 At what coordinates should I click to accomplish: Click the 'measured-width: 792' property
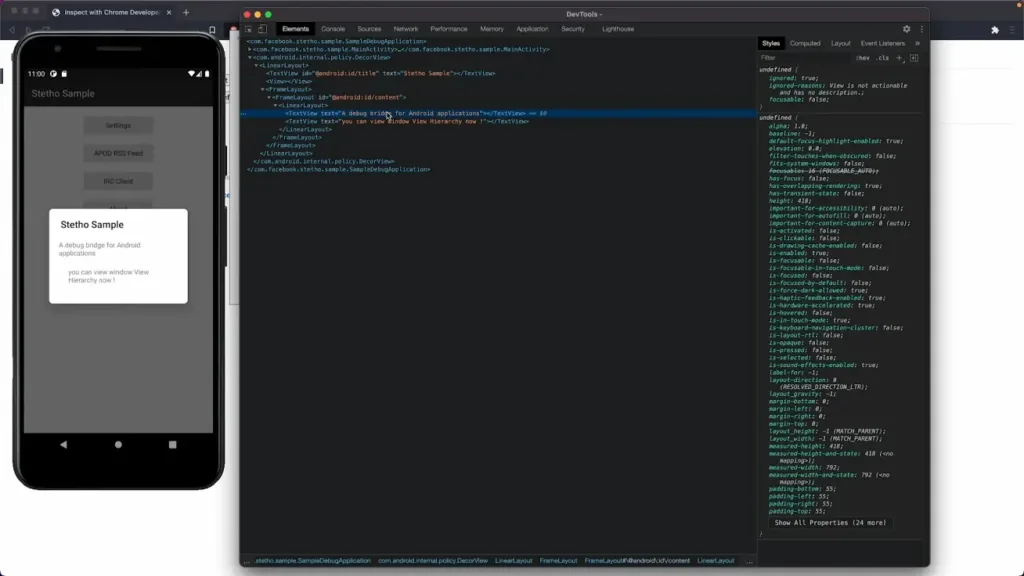[804, 468]
